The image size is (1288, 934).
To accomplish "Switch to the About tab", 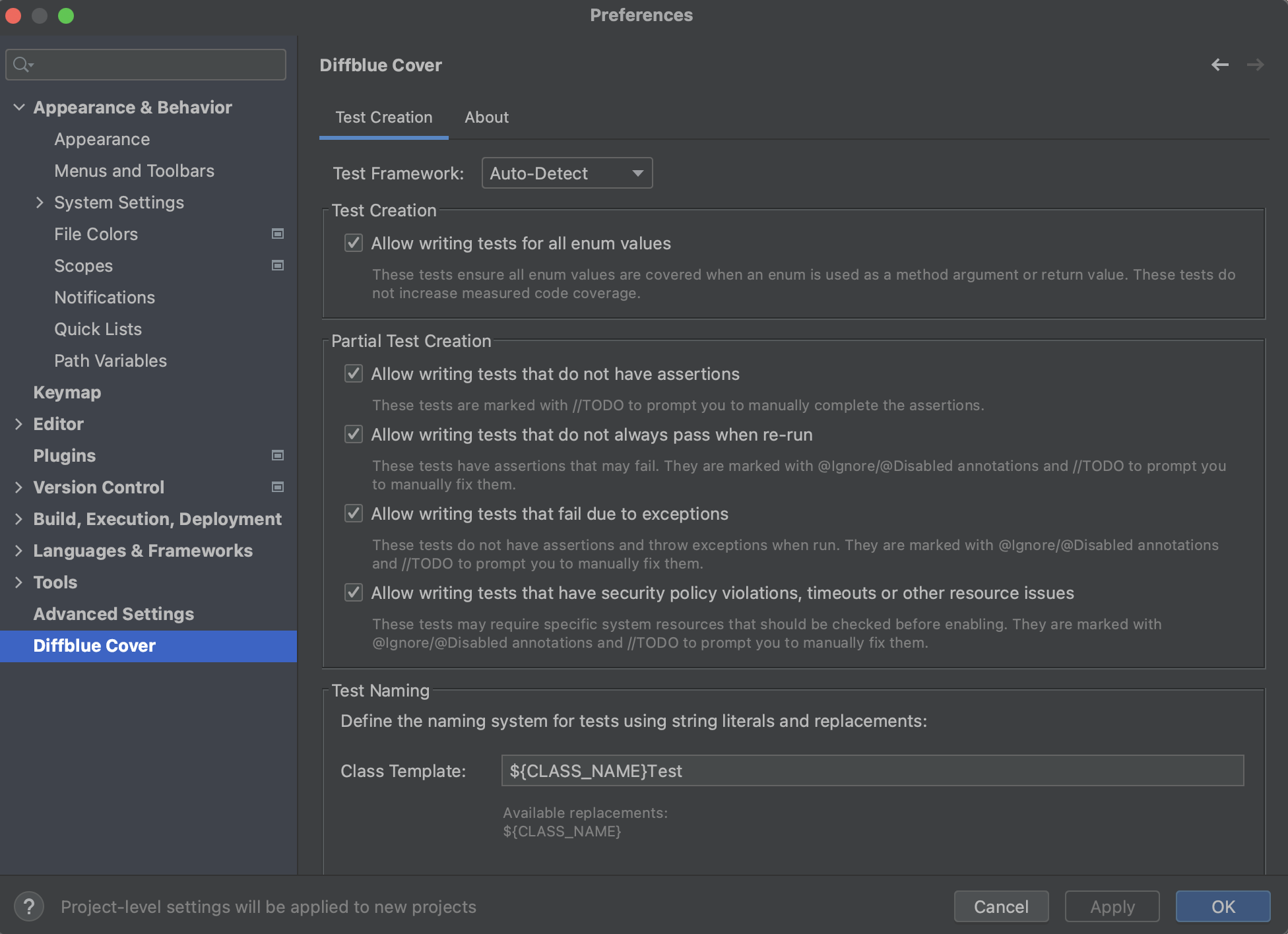I will pos(486,117).
